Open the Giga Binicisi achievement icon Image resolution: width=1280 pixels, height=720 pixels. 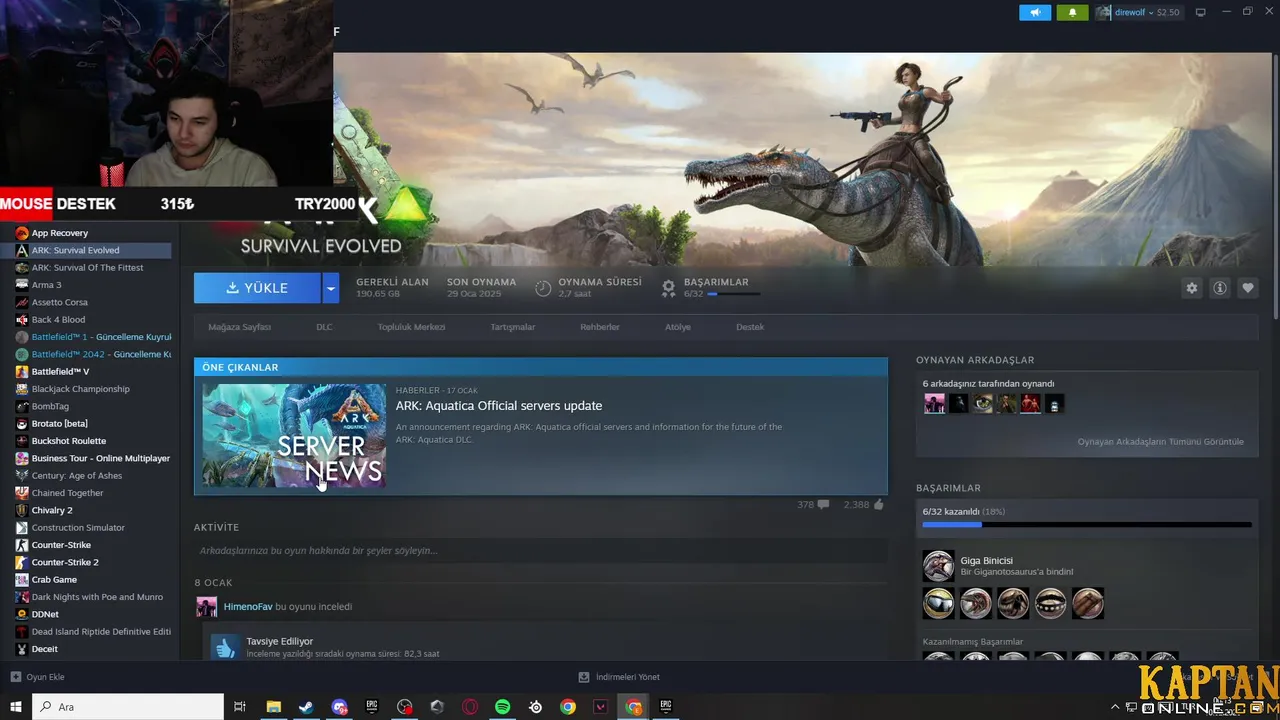pos(938,566)
